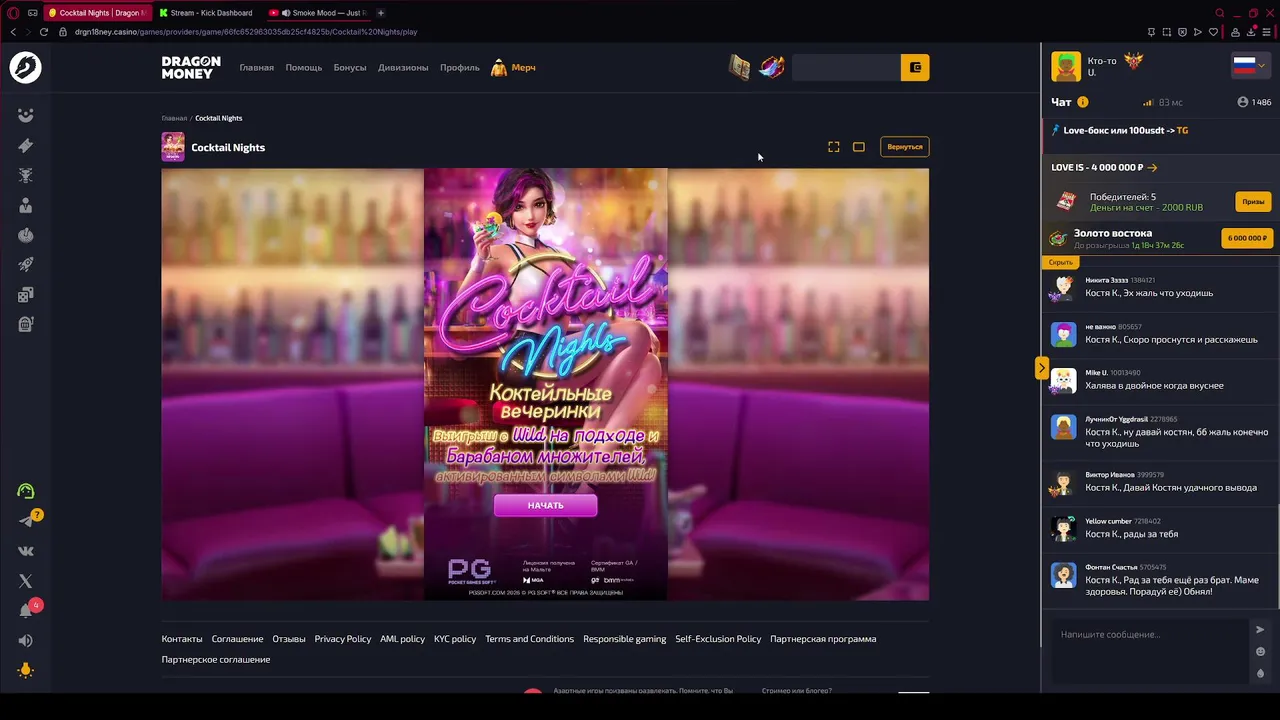Open the Отзывы footer link
The height and width of the screenshot is (720, 1280).
[x=289, y=639]
